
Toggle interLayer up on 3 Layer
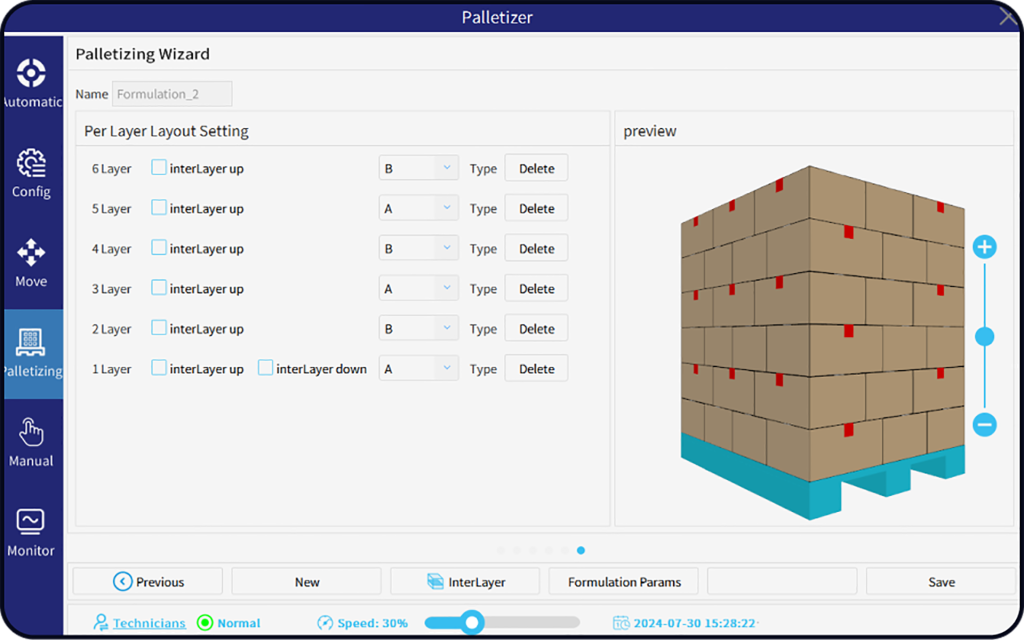159,288
